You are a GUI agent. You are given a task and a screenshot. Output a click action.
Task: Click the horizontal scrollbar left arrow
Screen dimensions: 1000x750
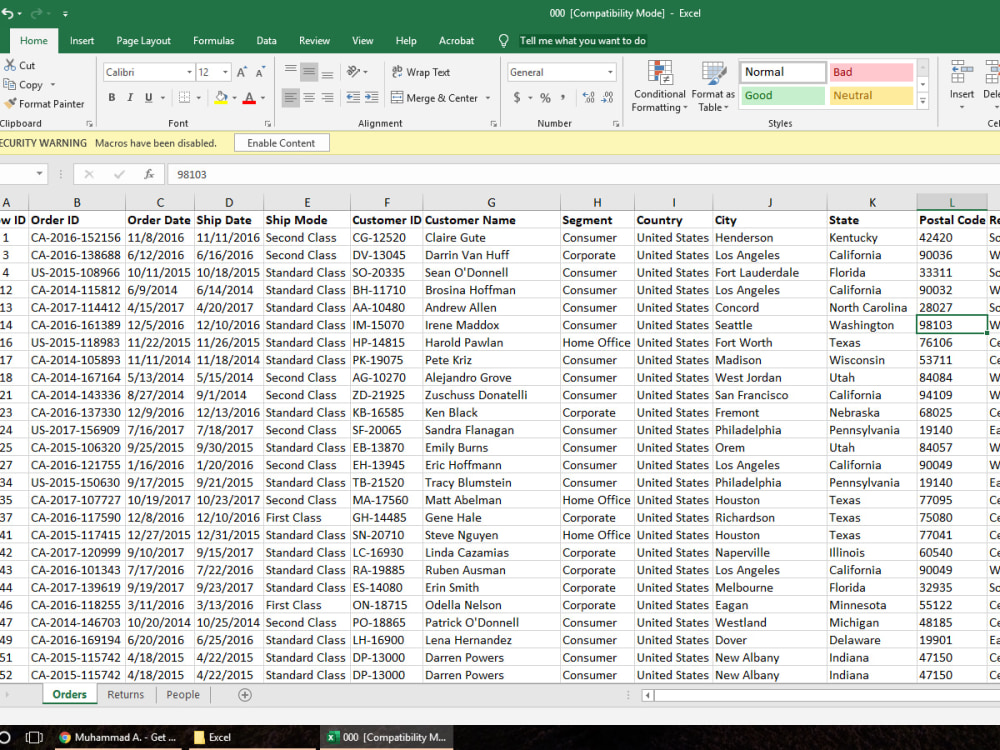tap(648, 695)
